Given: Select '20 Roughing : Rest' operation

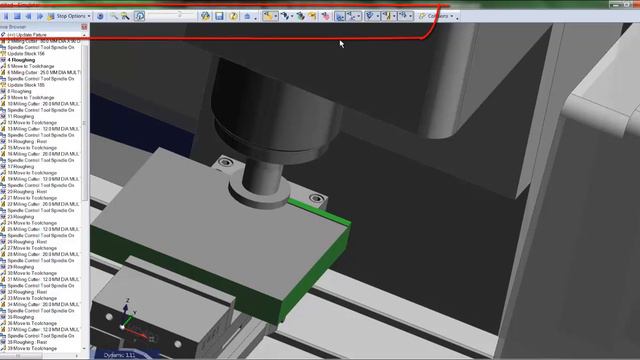Looking at the screenshot, I should pos(27,191).
